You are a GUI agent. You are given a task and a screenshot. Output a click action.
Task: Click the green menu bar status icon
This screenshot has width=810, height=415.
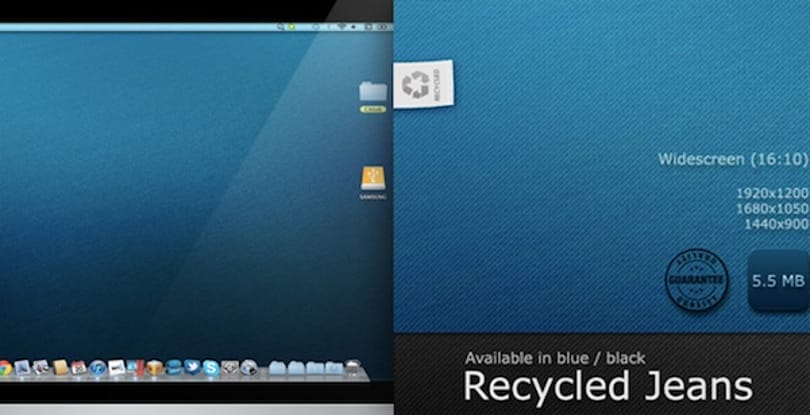292,27
